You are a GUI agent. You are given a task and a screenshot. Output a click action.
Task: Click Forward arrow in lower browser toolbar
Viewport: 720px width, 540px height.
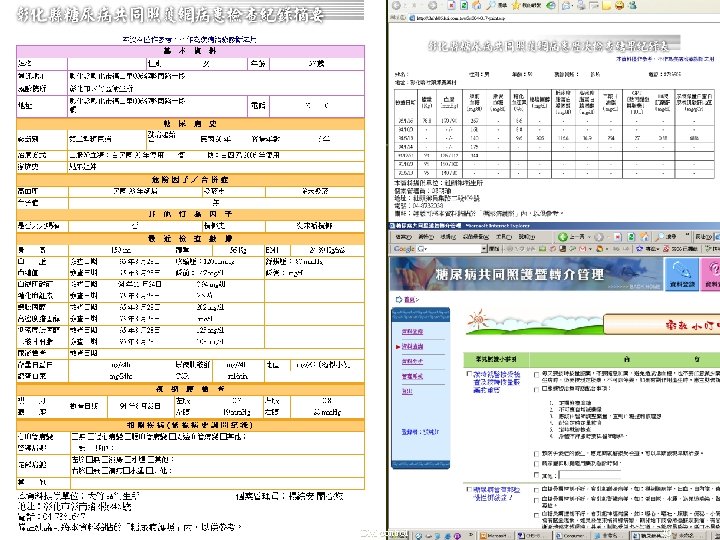pyautogui.click(x=599, y=237)
